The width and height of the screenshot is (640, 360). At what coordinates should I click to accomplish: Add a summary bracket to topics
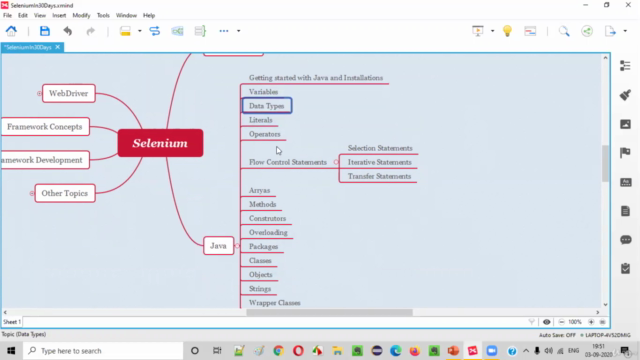tap(200, 31)
